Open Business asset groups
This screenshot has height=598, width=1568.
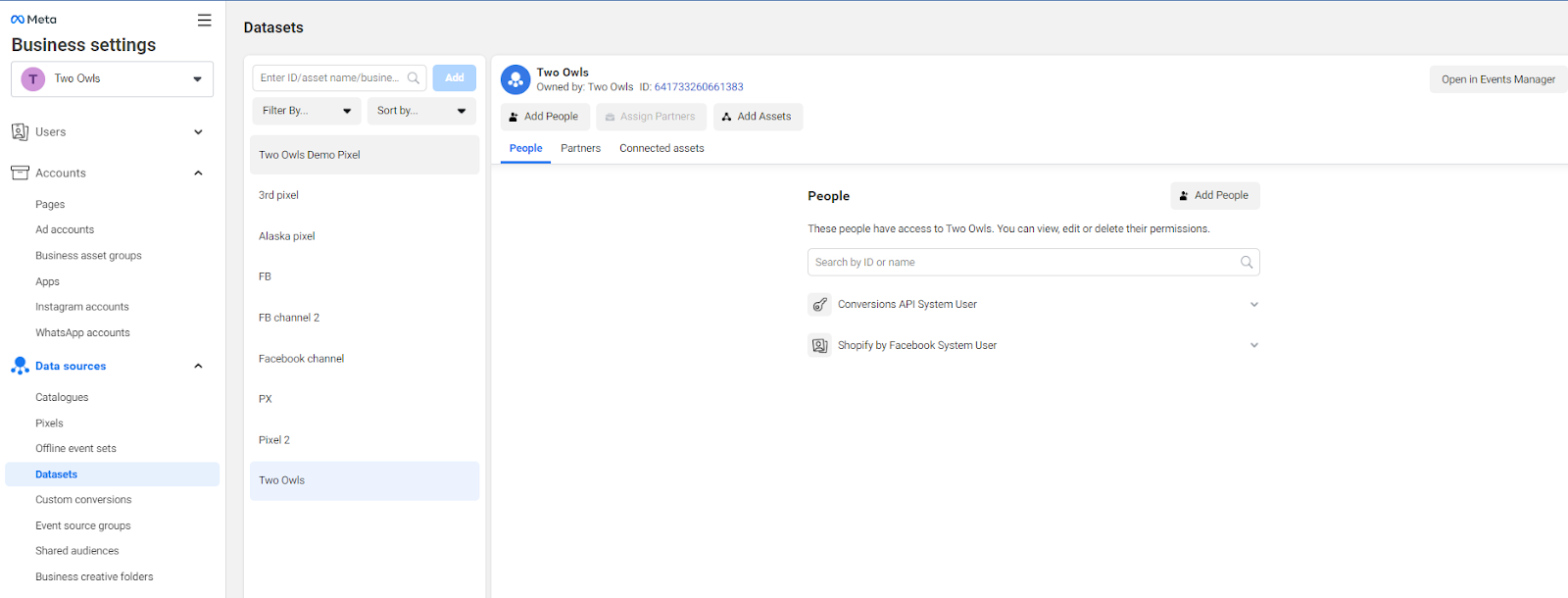coord(88,256)
